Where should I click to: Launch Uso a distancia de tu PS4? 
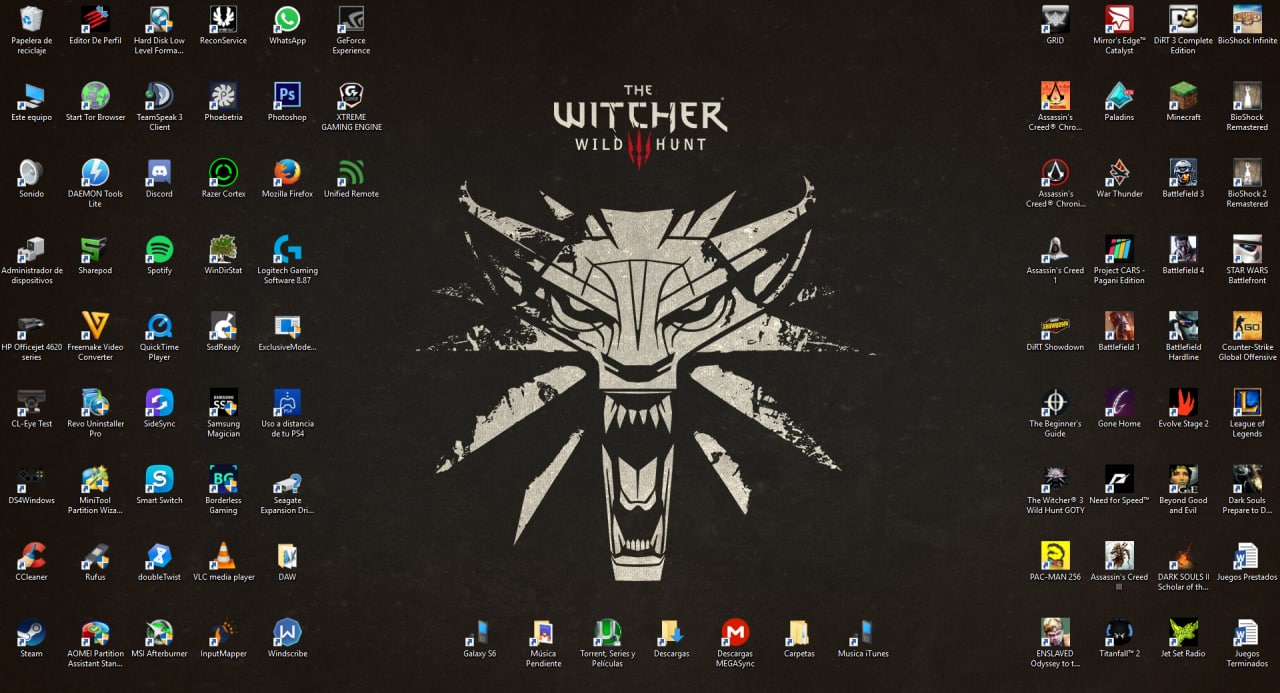tap(287, 403)
